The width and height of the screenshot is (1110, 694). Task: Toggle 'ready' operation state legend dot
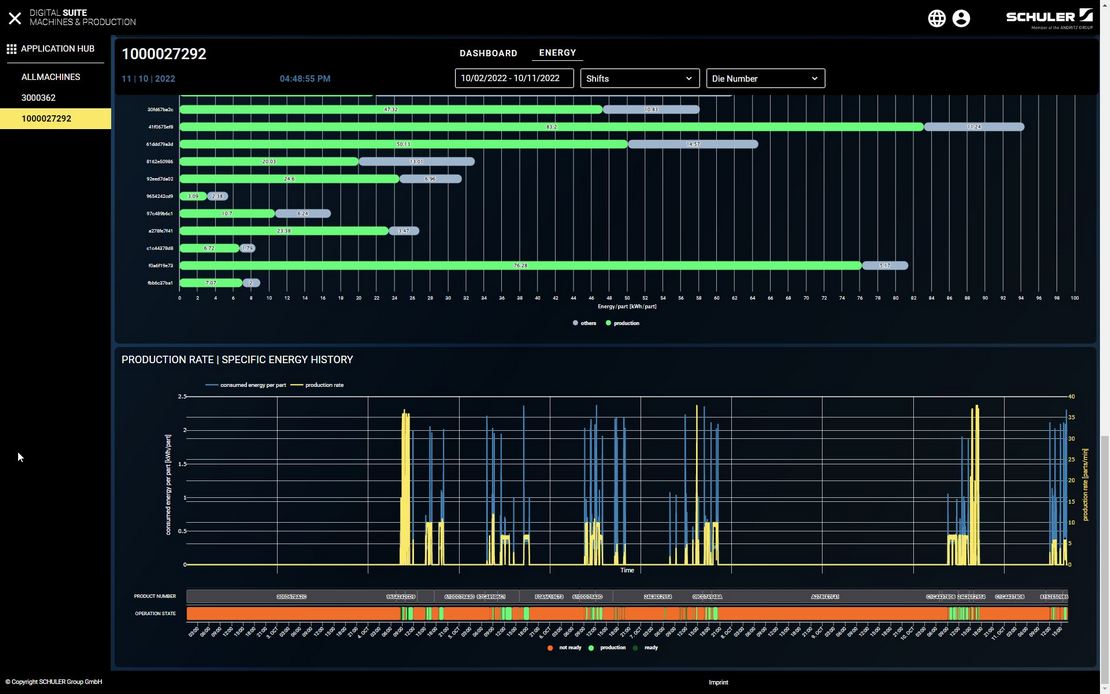coord(645,648)
